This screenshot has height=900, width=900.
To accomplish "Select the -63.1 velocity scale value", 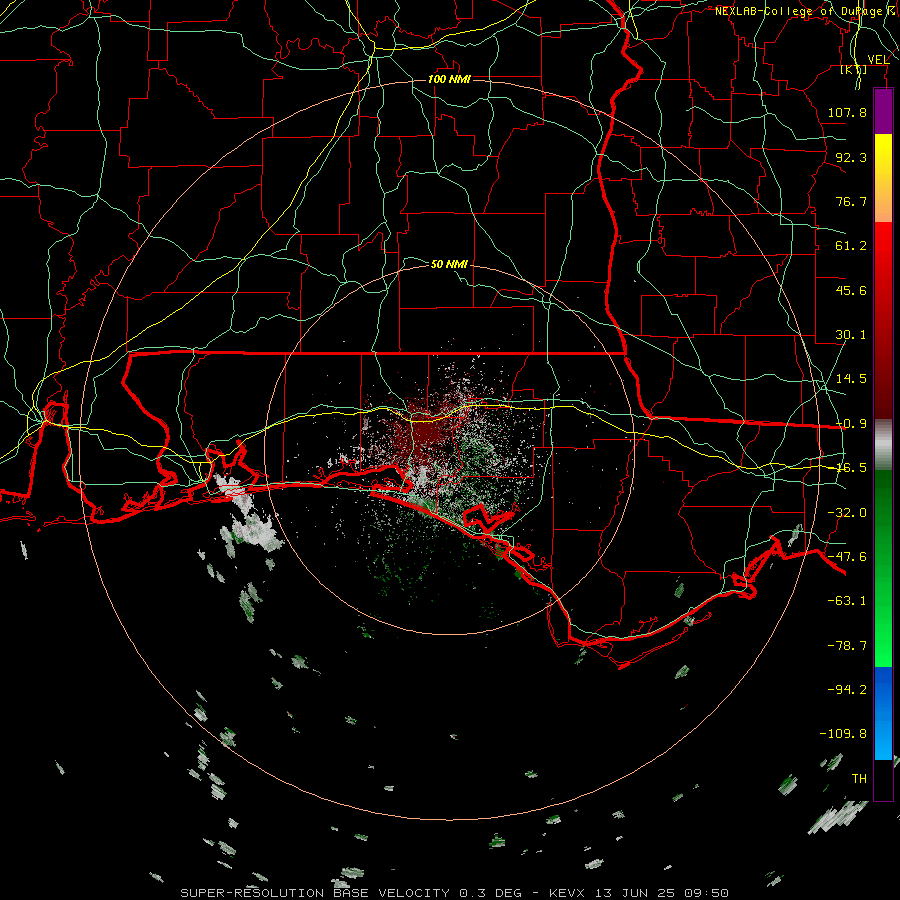I will (x=847, y=601).
